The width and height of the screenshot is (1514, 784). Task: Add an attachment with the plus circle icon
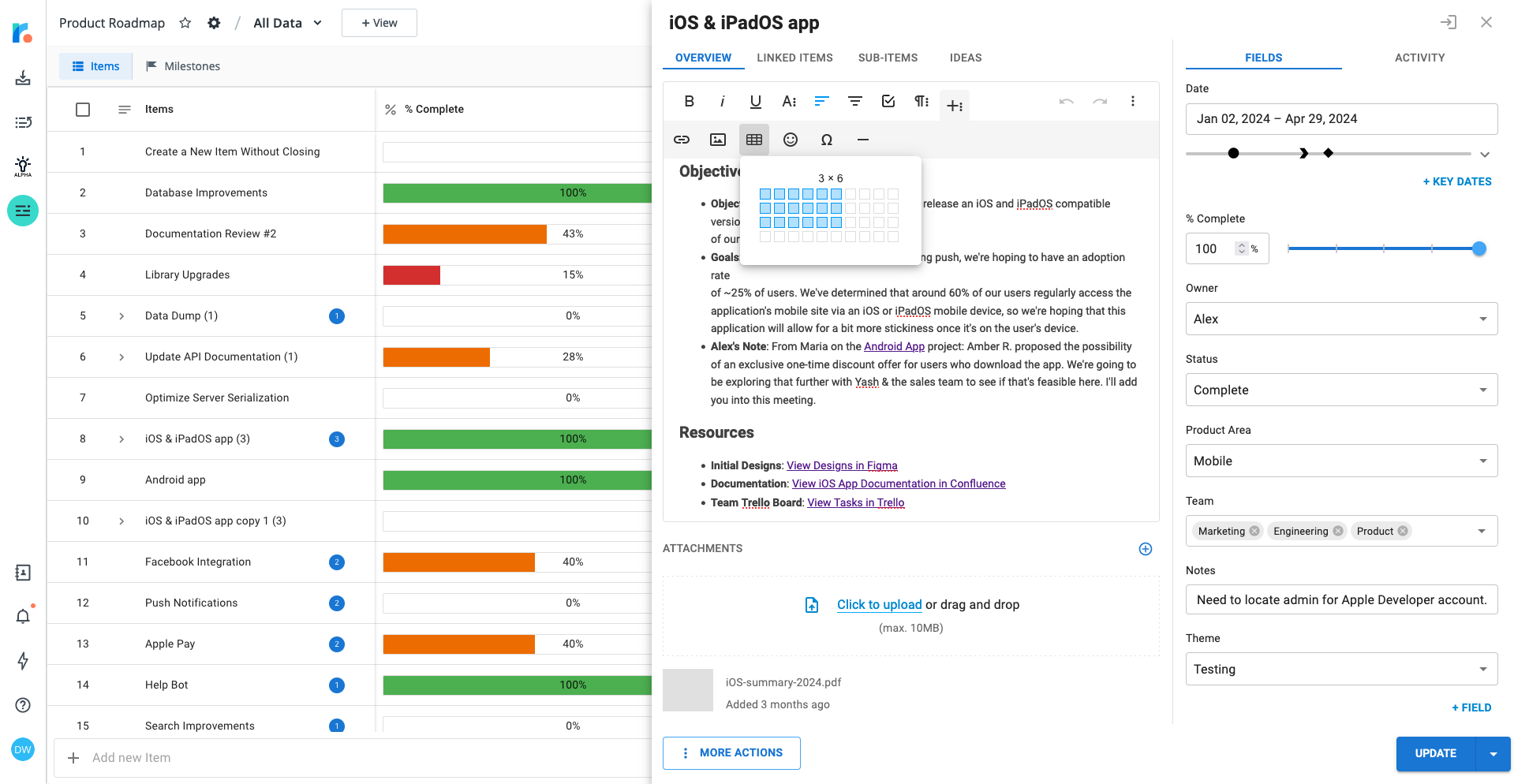(x=1145, y=549)
